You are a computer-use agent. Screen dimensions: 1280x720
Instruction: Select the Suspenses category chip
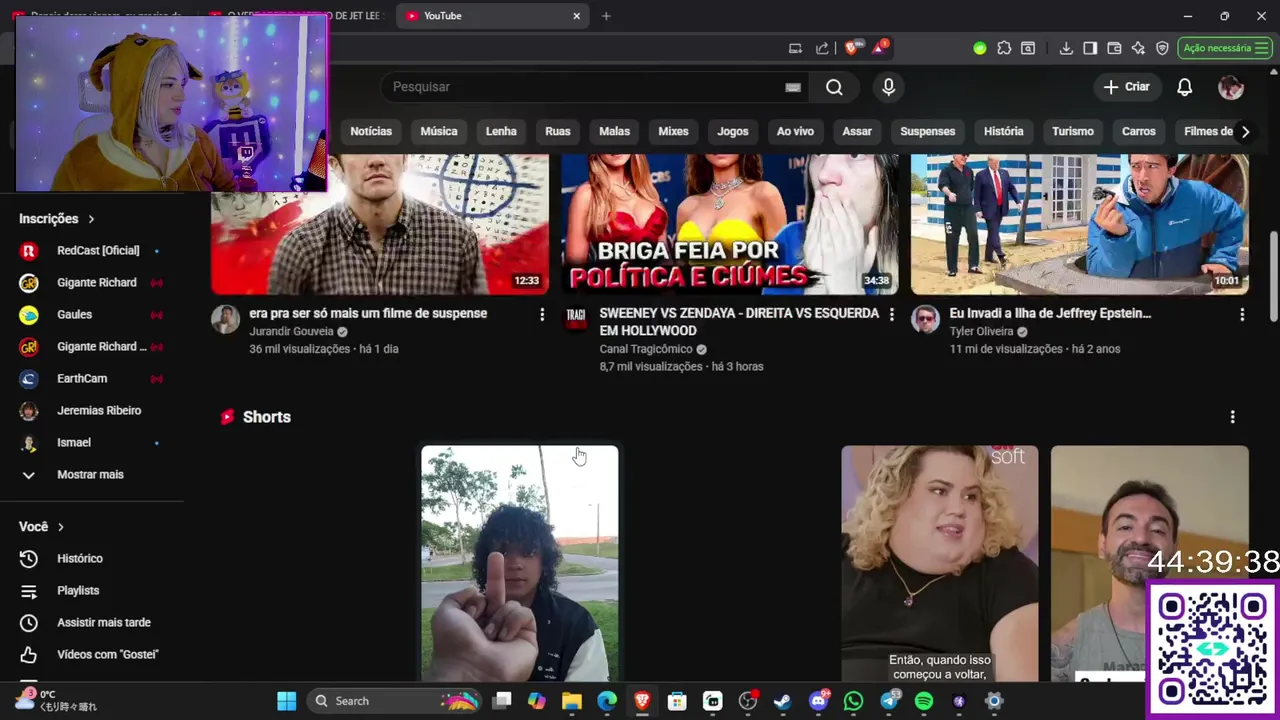coord(928,131)
